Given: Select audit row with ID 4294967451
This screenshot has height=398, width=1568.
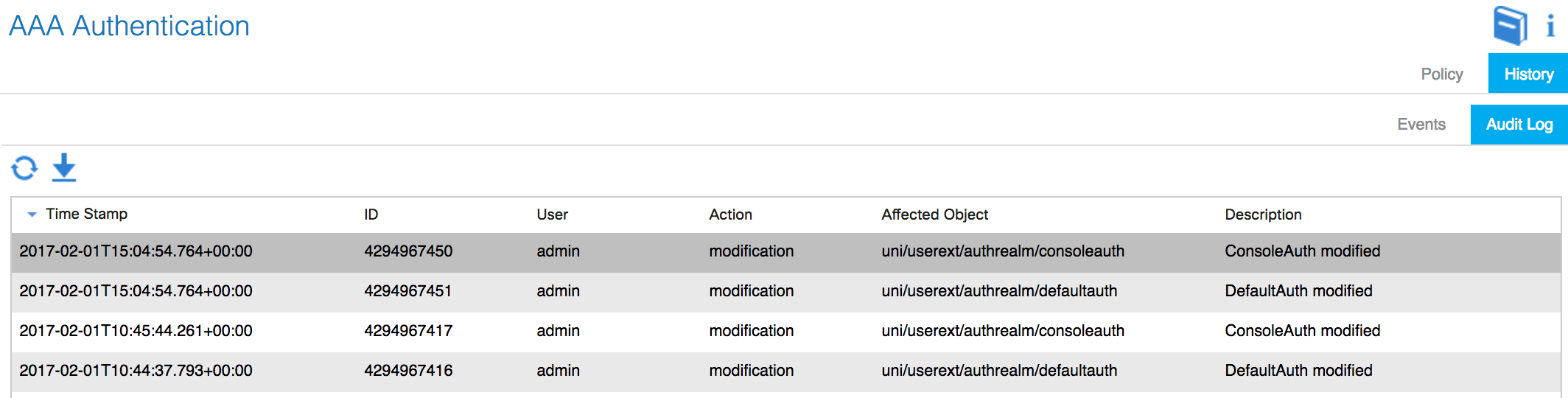Looking at the screenshot, I should pyautogui.click(x=785, y=291).
